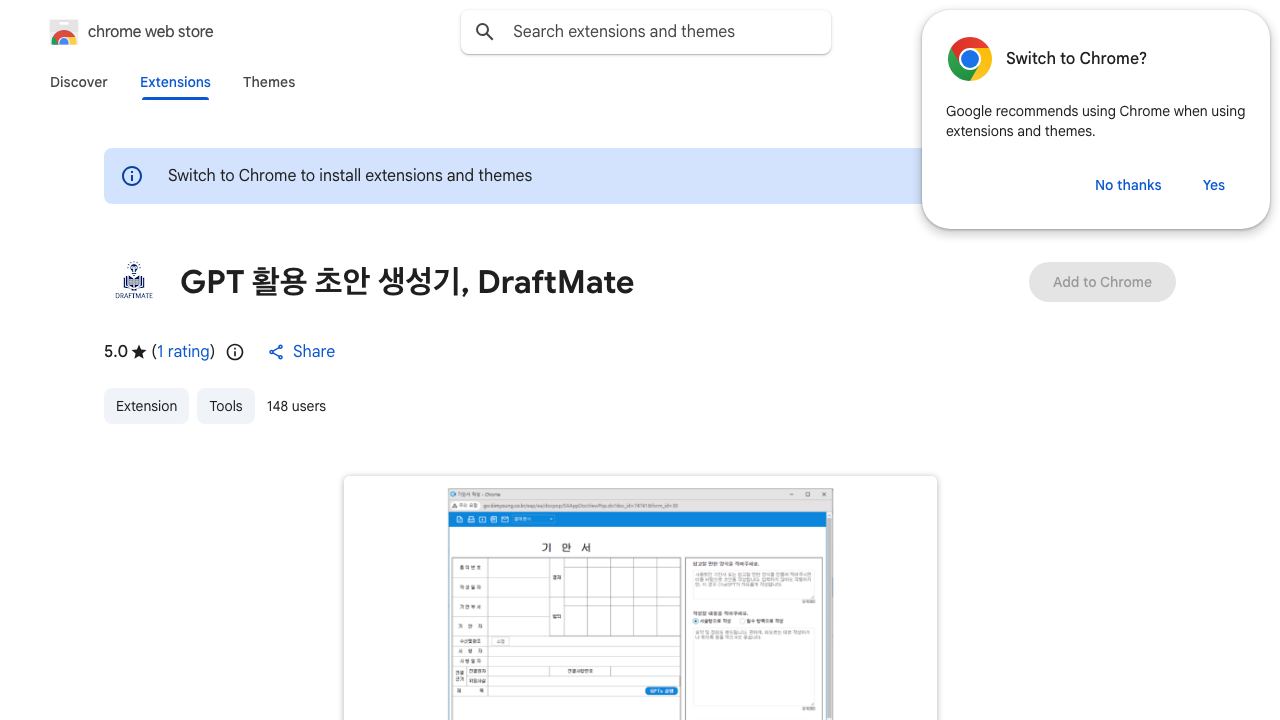Click the Tools category chip
Image resolution: width=1280 pixels, height=720 pixels.
(226, 406)
